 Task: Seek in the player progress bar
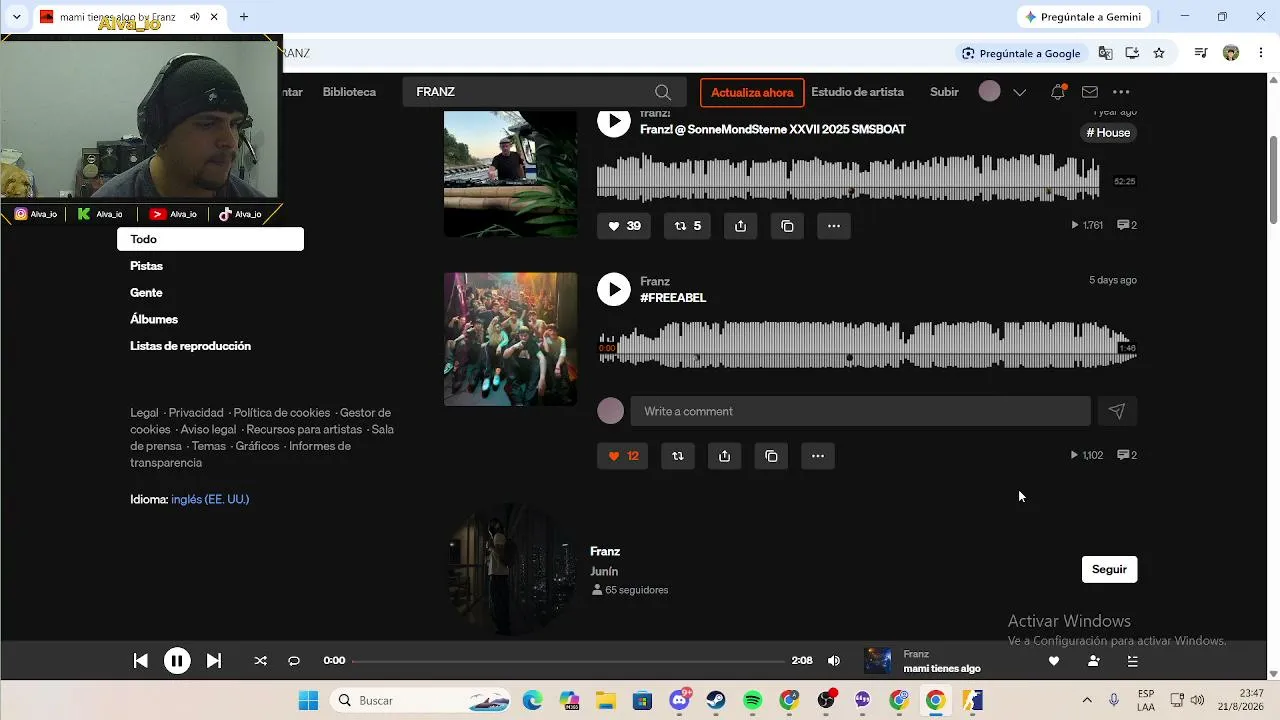tap(568, 661)
